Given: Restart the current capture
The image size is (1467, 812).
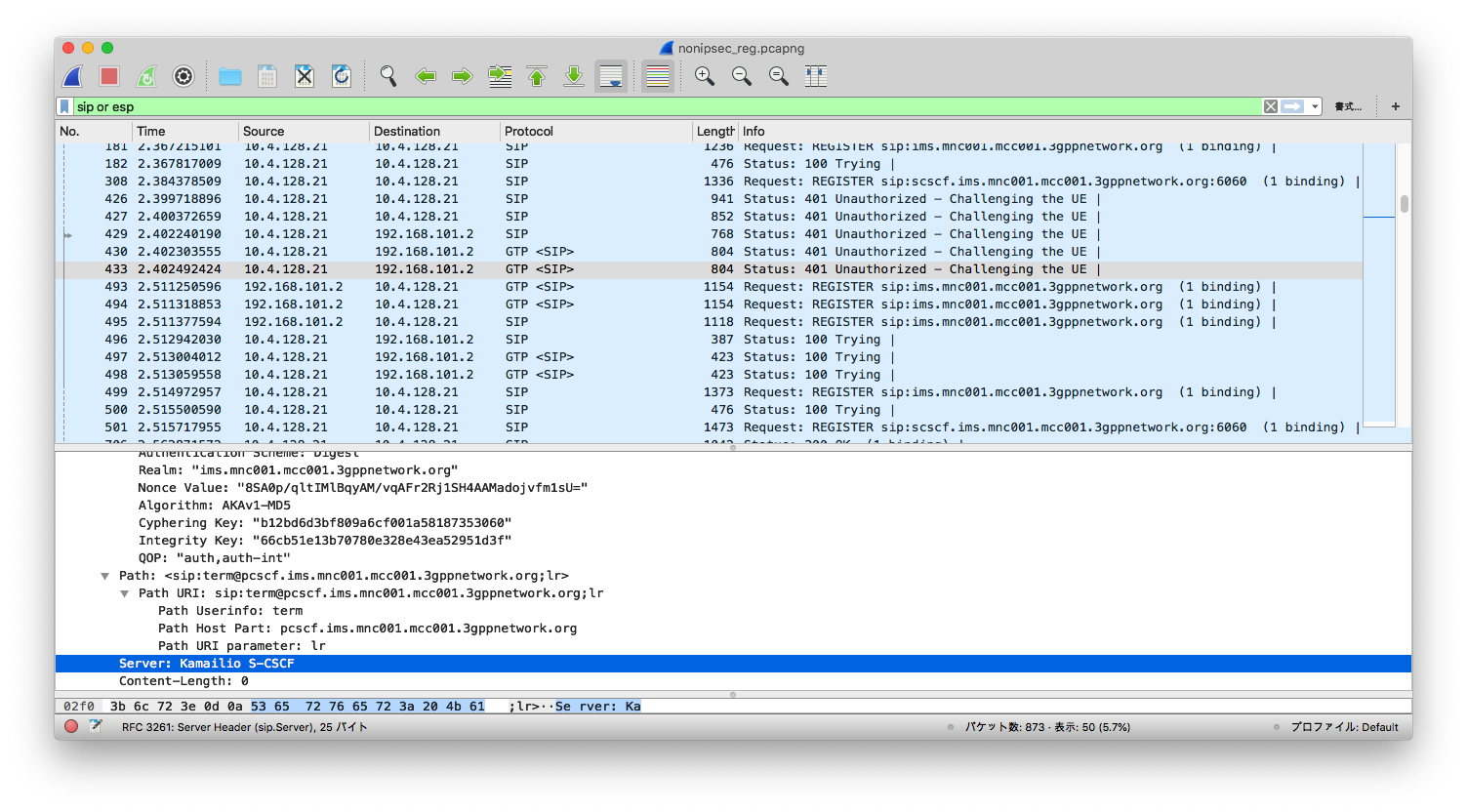Looking at the screenshot, I should pyautogui.click(x=146, y=76).
